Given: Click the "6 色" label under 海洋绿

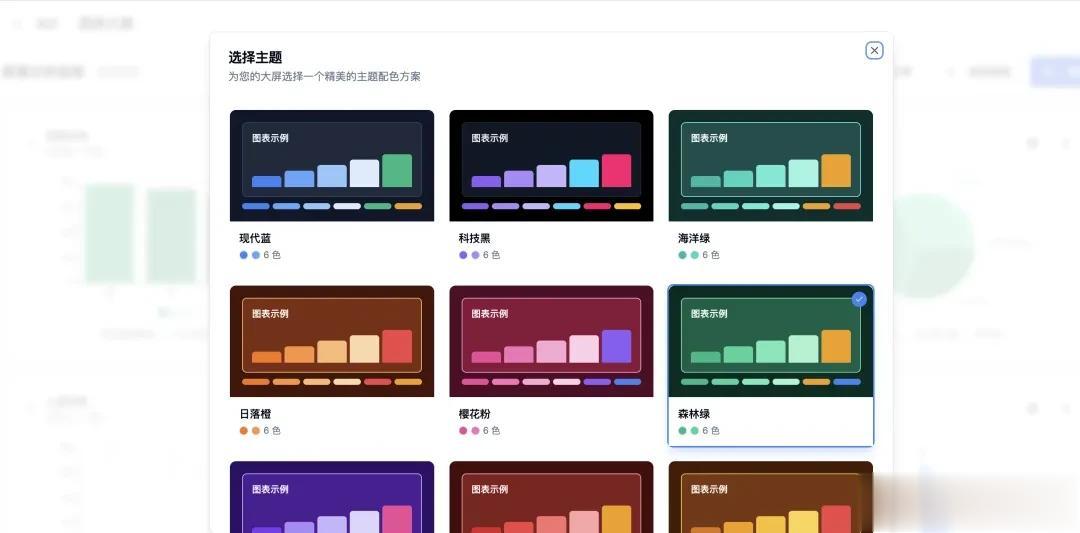Looking at the screenshot, I should (x=711, y=255).
